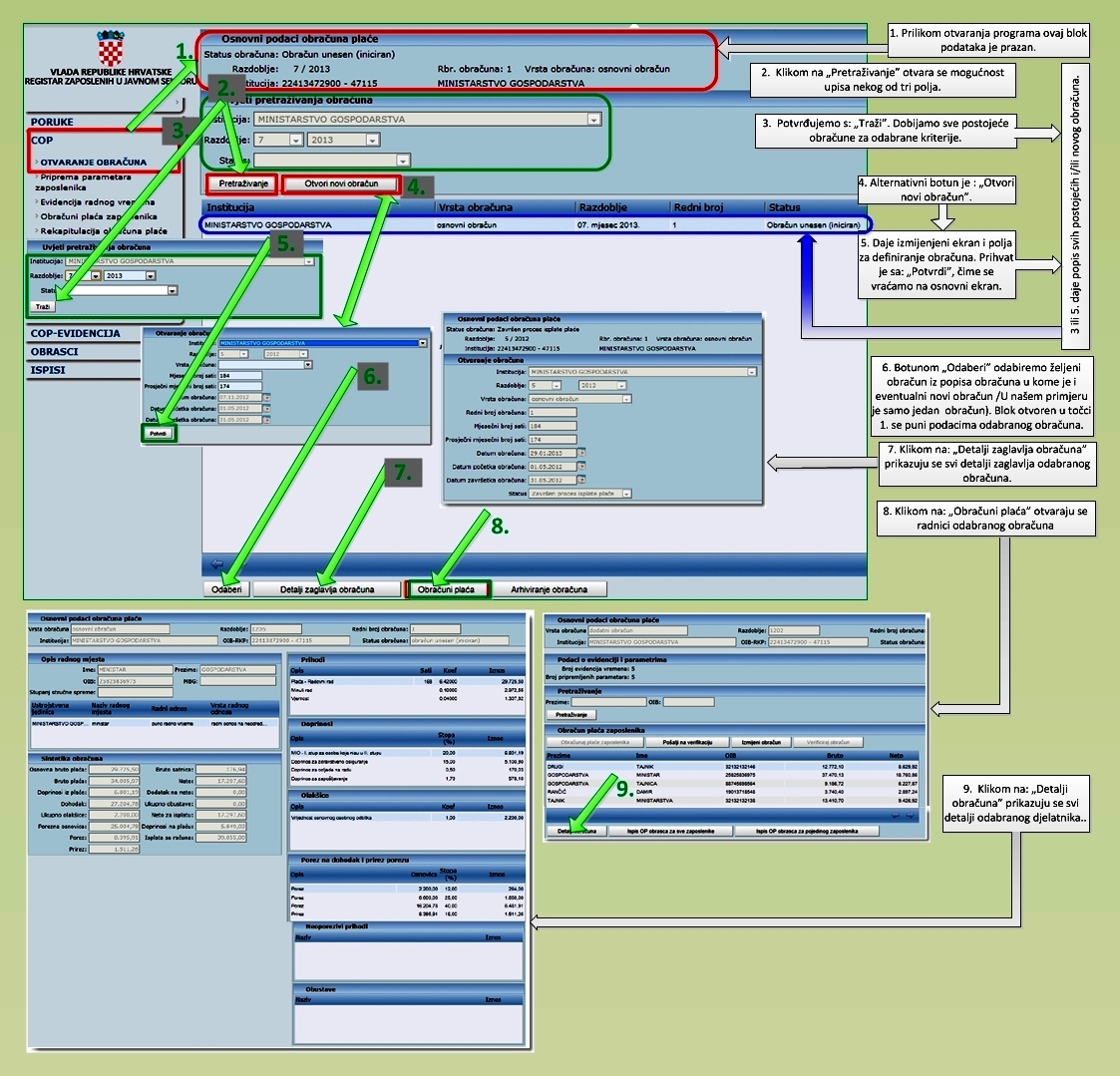The image size is (1120, 1076).
Task: Focus the empty OIB search field
Action: (x=688, y=702)
